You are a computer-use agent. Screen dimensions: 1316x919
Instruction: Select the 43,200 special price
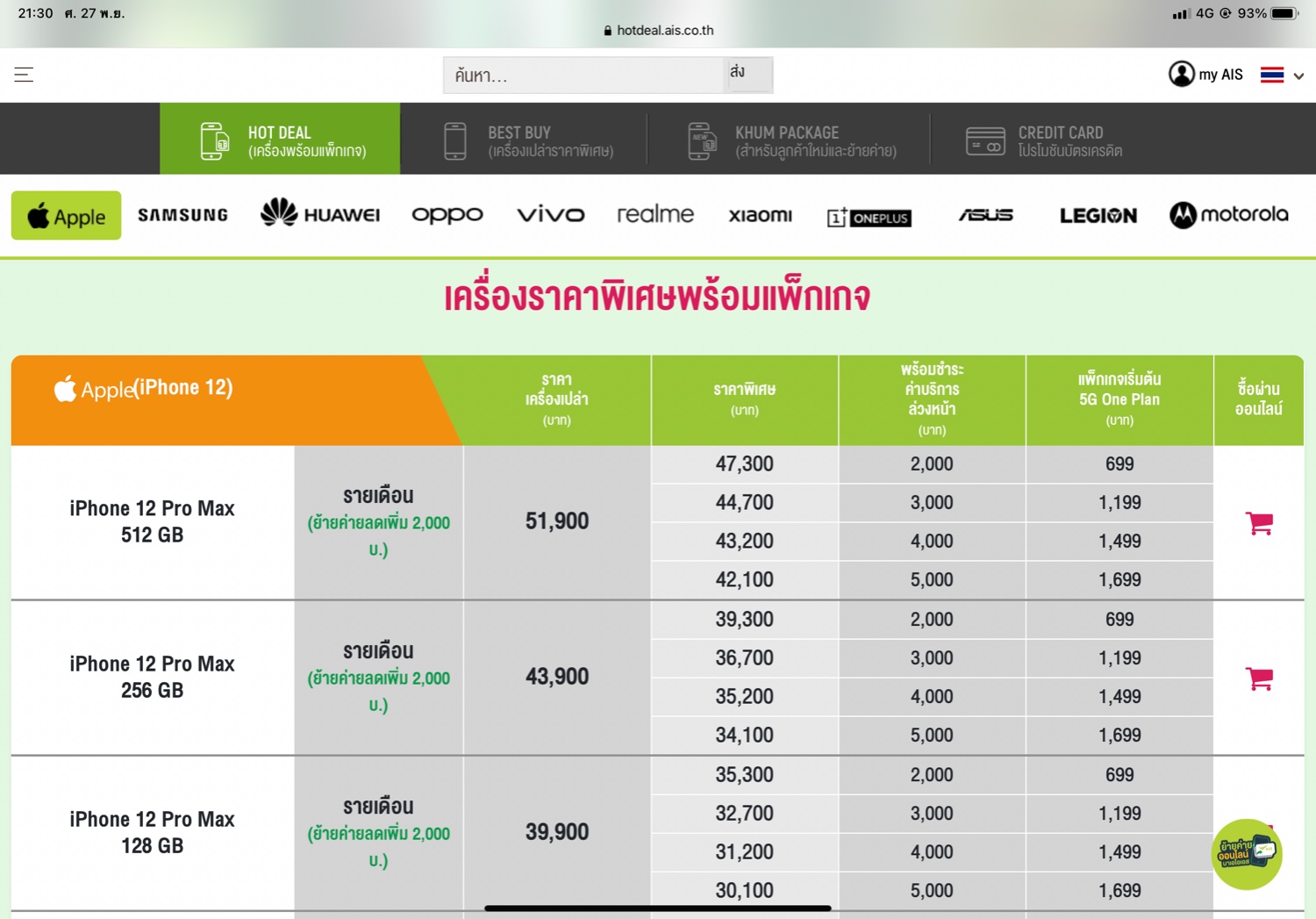pyautogui.click(x=744, y=542)
